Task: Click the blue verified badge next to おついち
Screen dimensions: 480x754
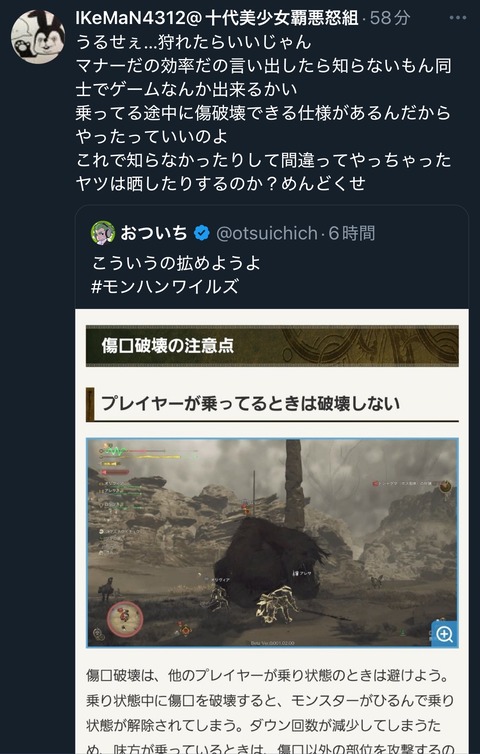Action: 202,234
